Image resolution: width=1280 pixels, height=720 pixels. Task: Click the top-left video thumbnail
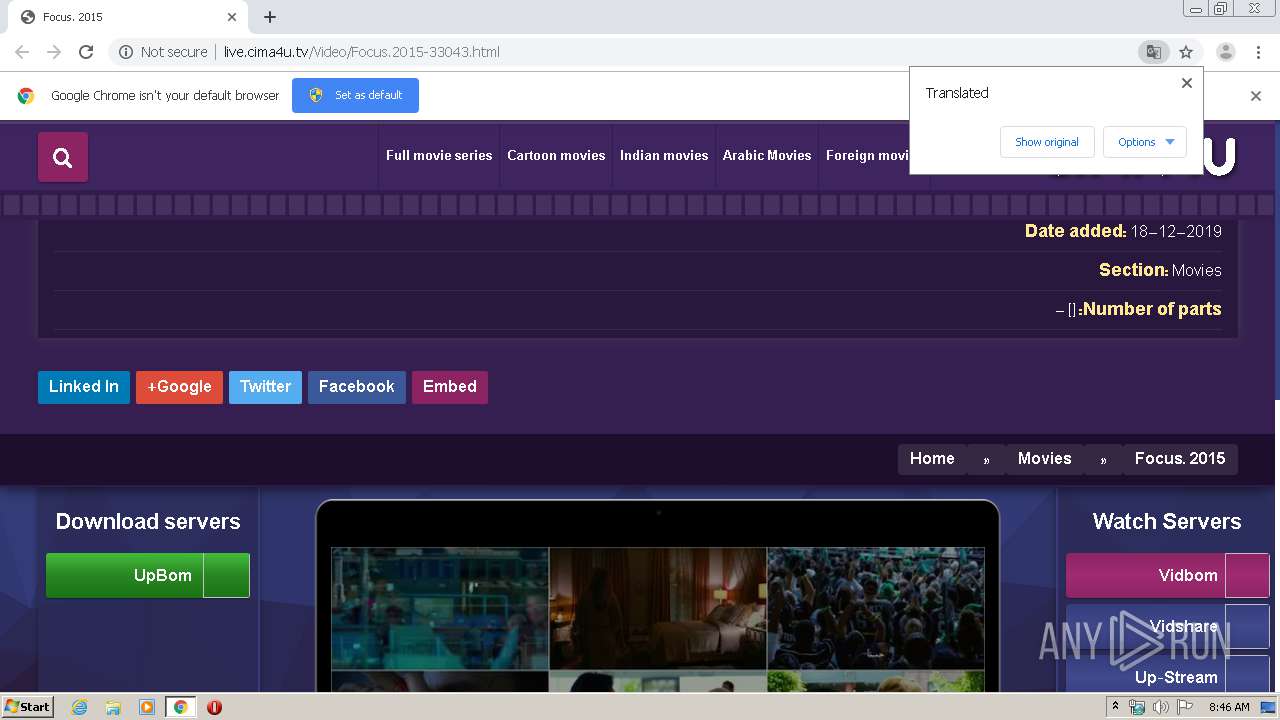coord(440,608)
